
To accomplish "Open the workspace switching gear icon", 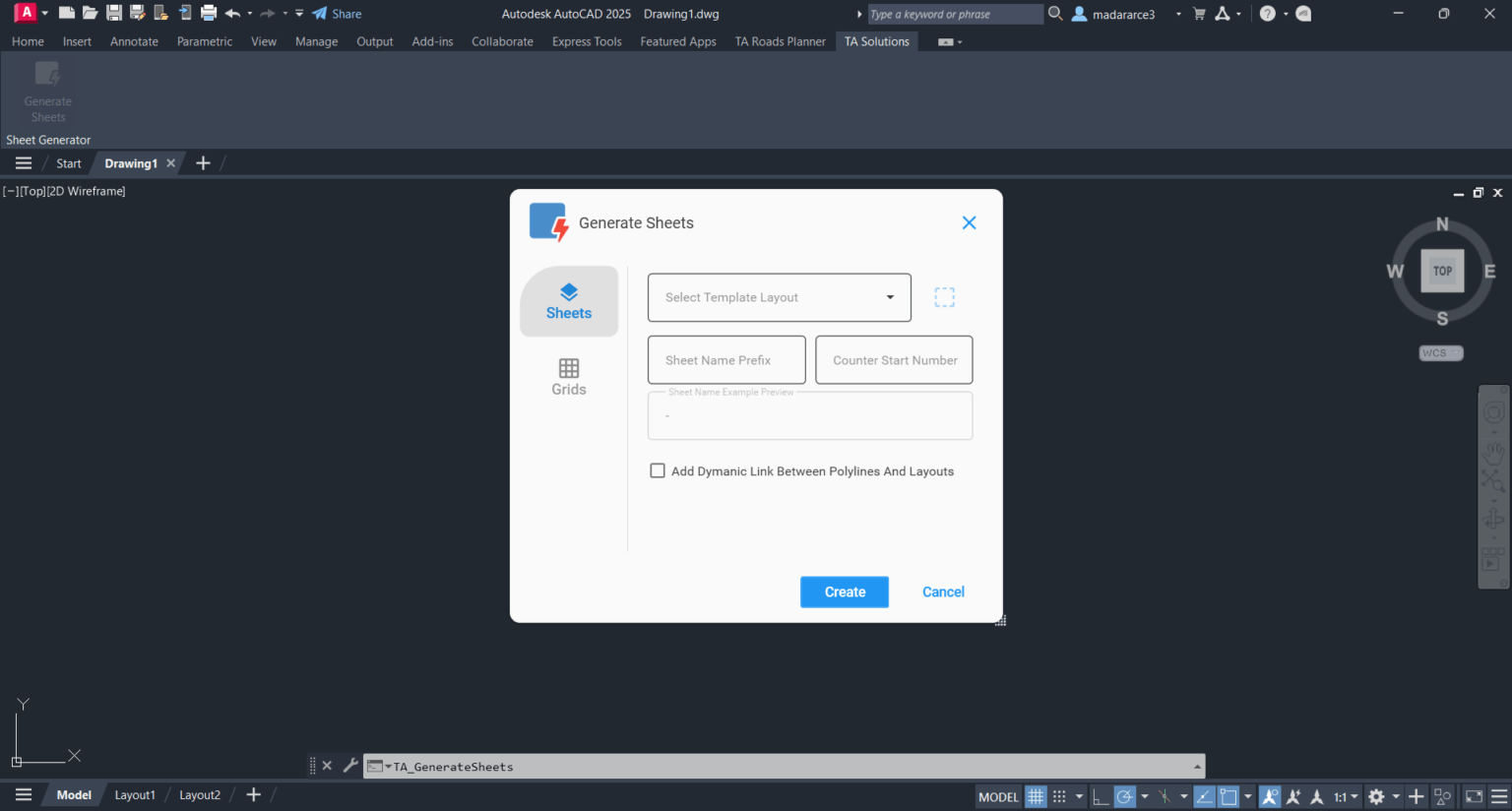I will (x=1376, y=796).
